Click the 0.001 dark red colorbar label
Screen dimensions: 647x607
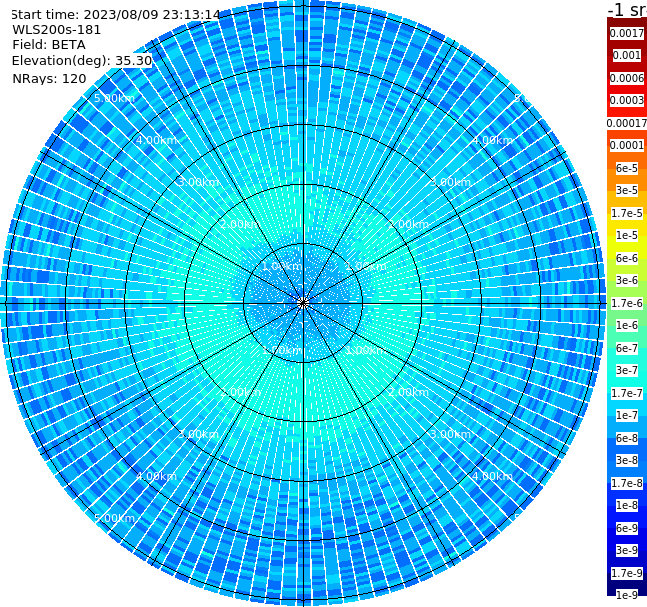tap(627, 55)
